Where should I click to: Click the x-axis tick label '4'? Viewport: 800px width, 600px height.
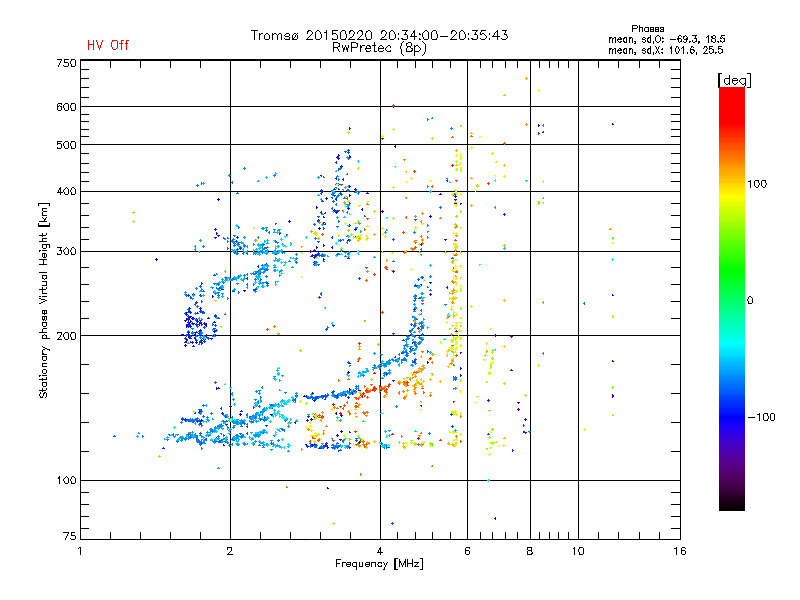pos(380,551)
